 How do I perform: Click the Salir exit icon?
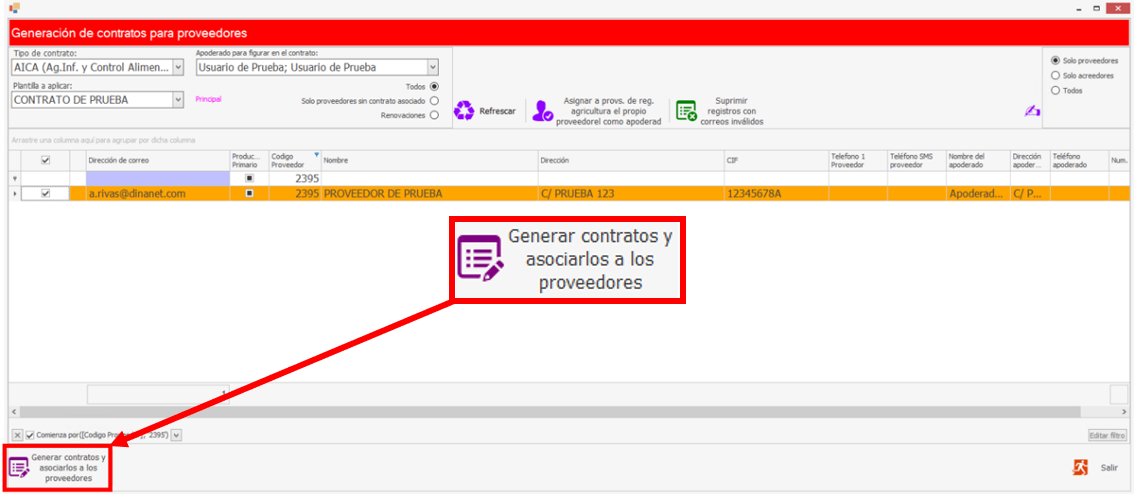(x=1080, y=467)
